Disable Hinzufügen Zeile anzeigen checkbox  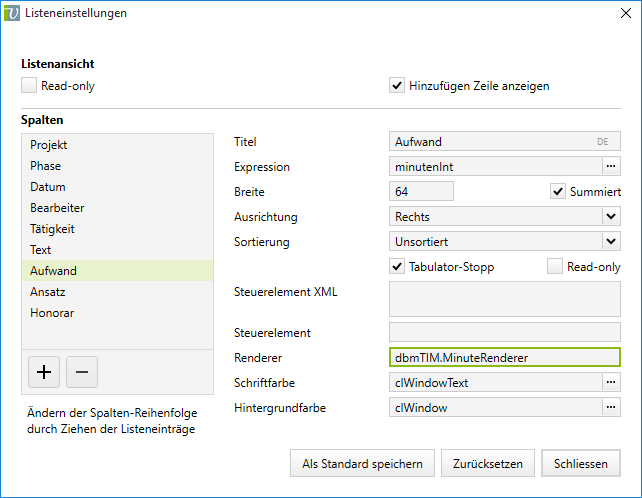[397, 86]
